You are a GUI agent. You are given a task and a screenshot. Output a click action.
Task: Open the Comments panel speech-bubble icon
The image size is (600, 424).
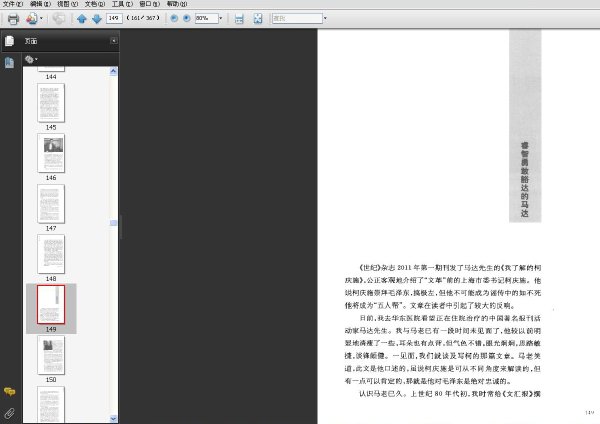point(10,391)
